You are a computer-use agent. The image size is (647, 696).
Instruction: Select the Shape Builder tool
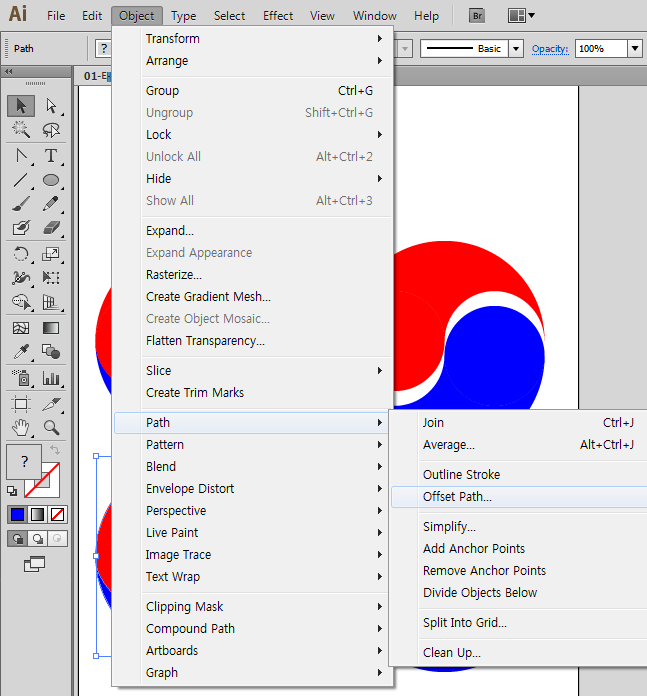21,302
